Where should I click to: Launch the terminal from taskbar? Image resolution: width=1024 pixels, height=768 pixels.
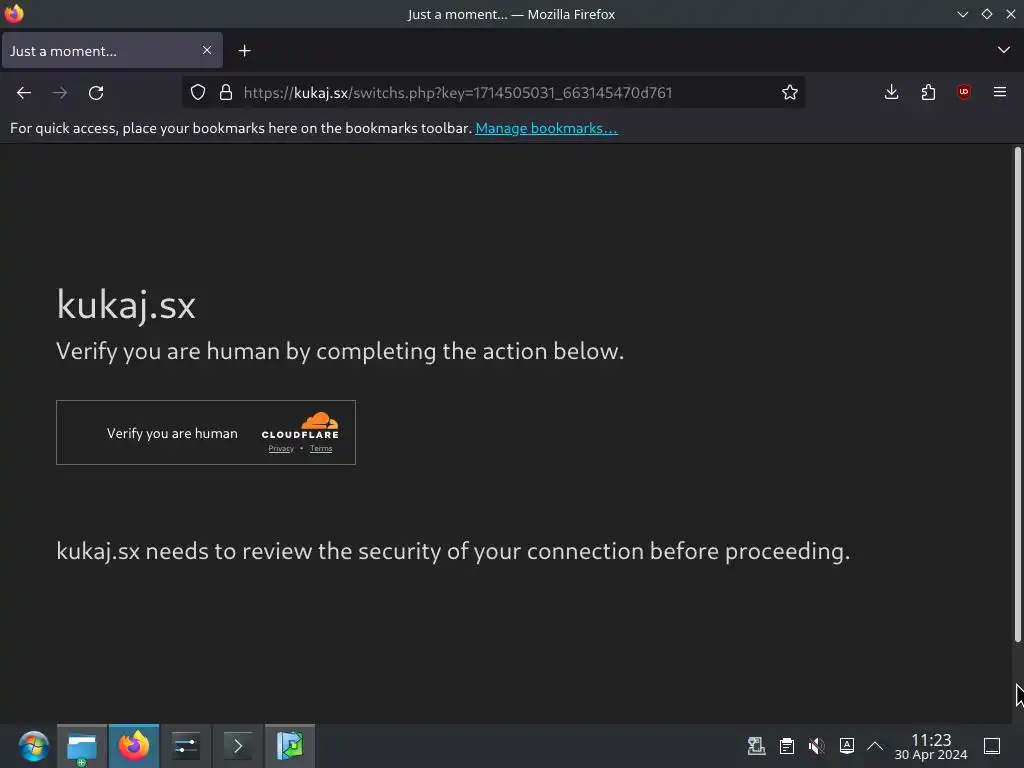[238, 746]
